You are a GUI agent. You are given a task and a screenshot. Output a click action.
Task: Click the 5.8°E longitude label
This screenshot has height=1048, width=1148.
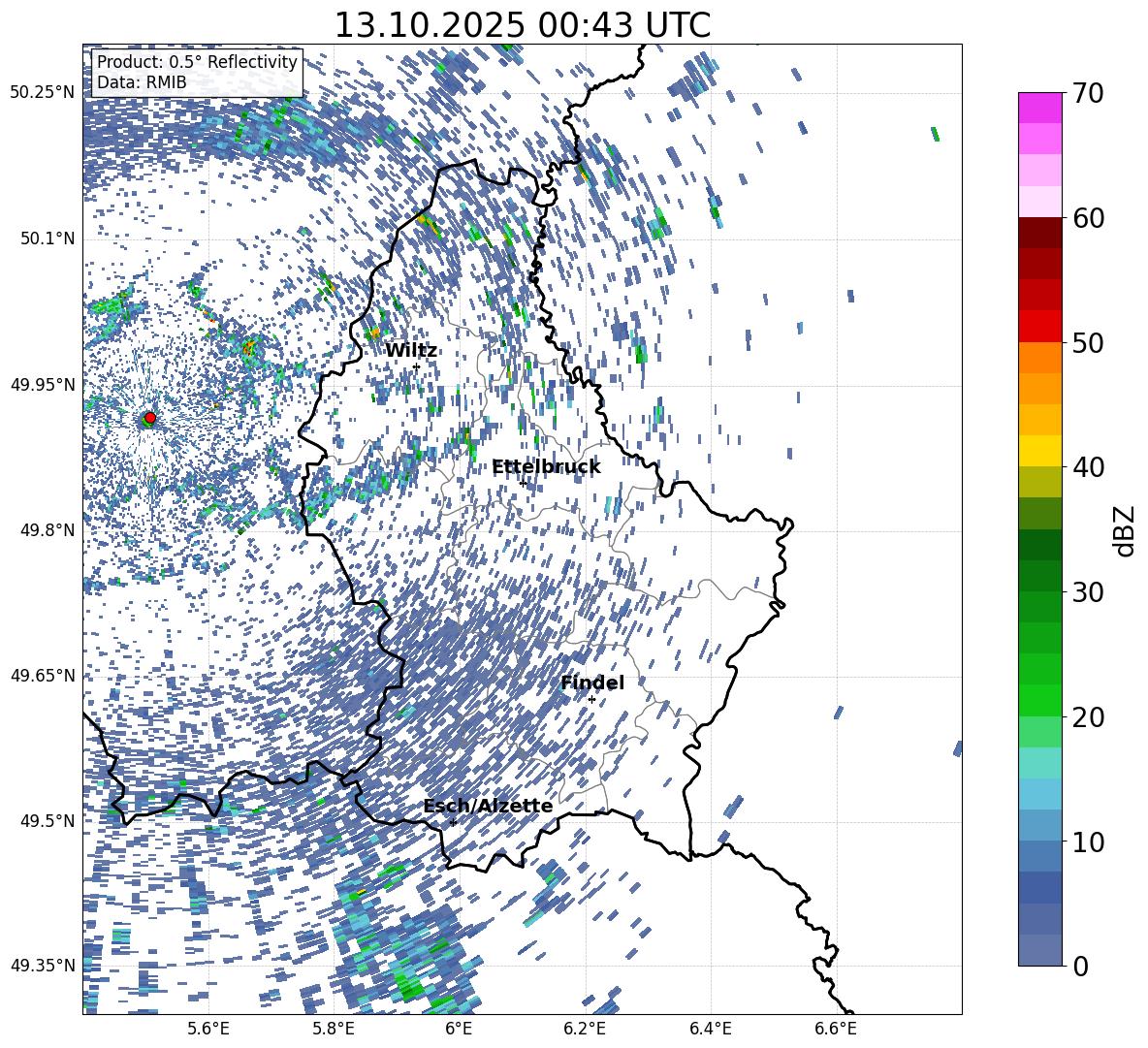tap(334, 1030)
